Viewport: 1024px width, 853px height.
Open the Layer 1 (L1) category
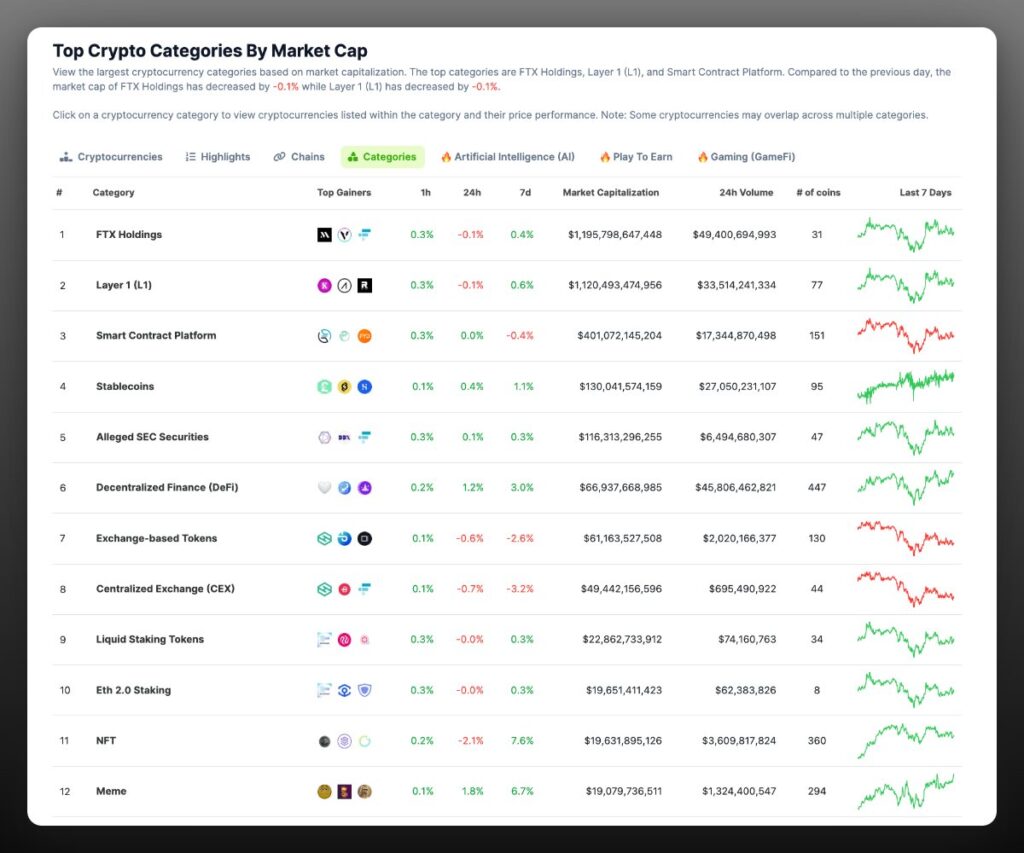[123, 285]
